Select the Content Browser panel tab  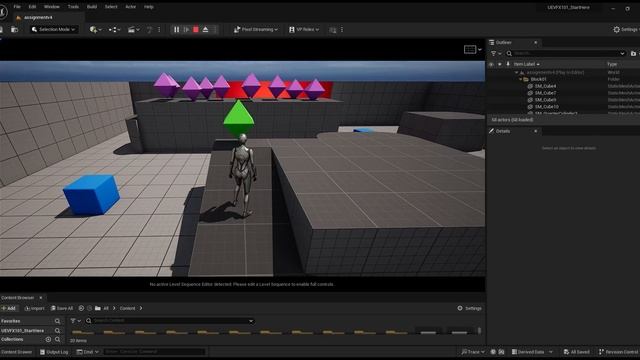pos(18,298)
